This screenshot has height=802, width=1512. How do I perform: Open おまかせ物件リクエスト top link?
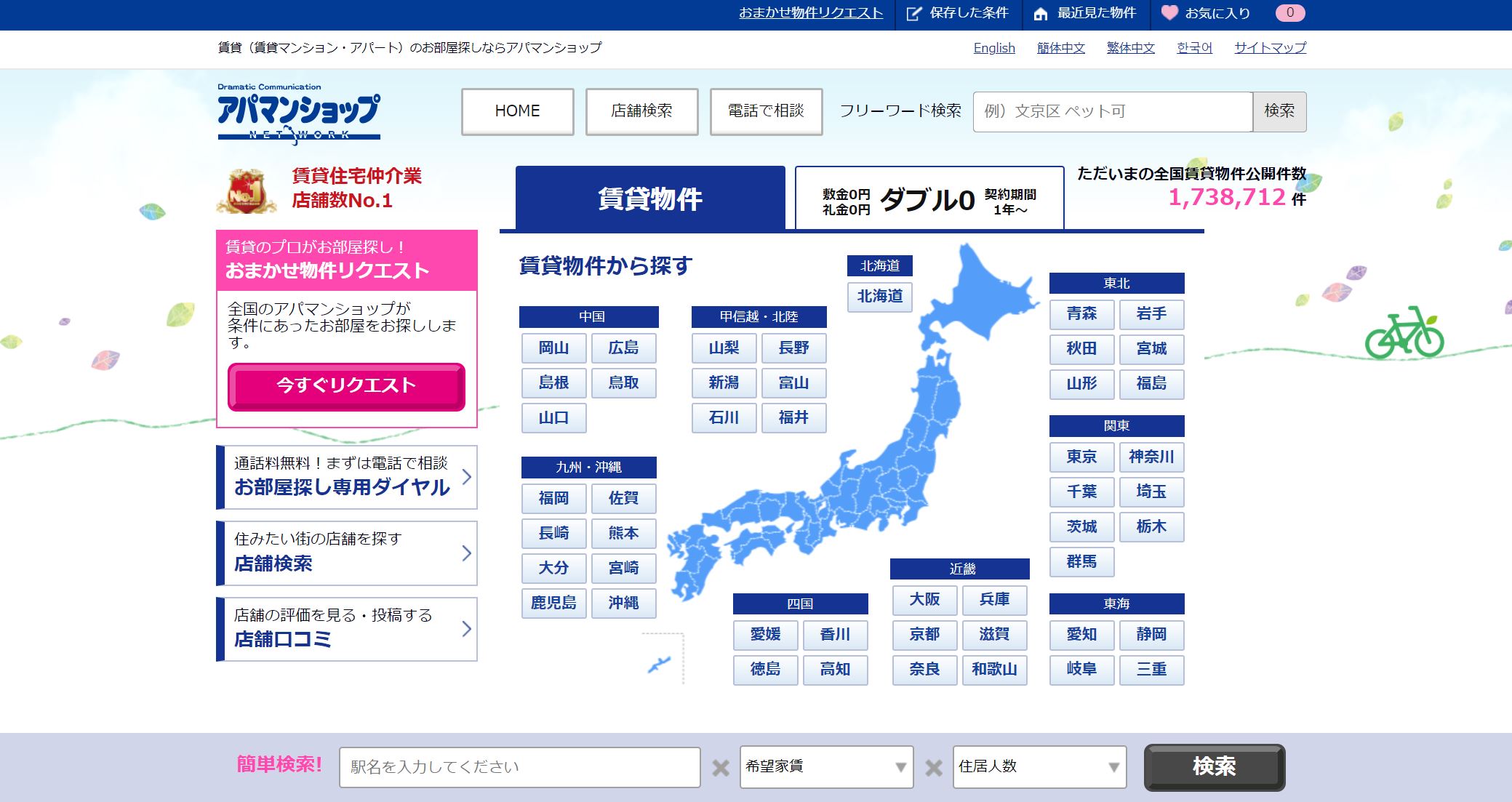[811, 13]
